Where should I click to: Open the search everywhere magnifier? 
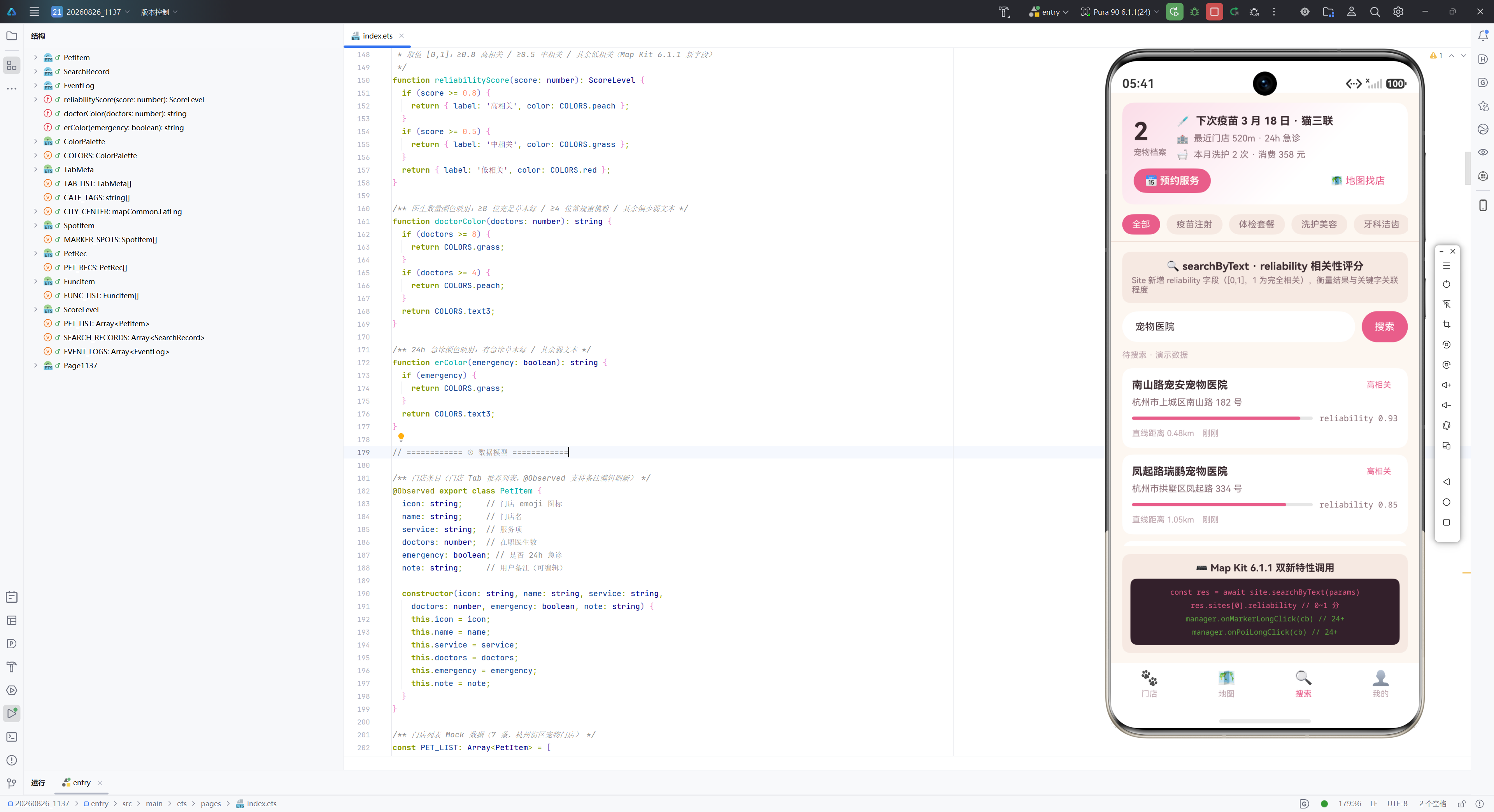coord(1375,12)
